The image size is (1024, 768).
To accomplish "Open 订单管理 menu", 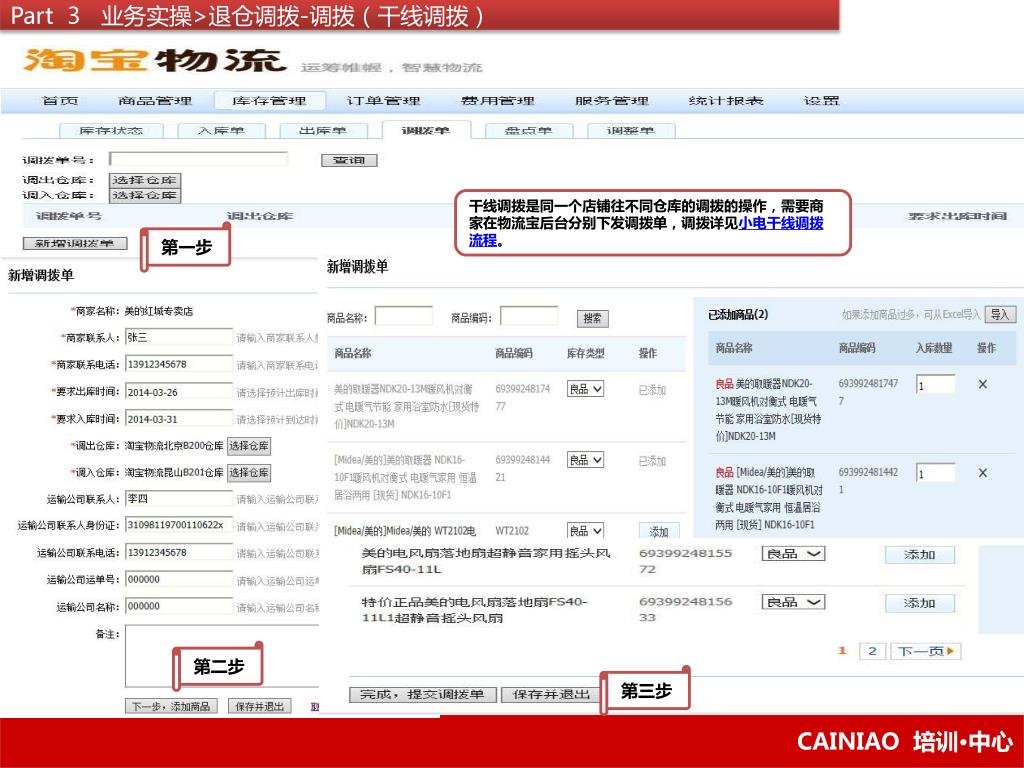I will (x=383, y=101).
